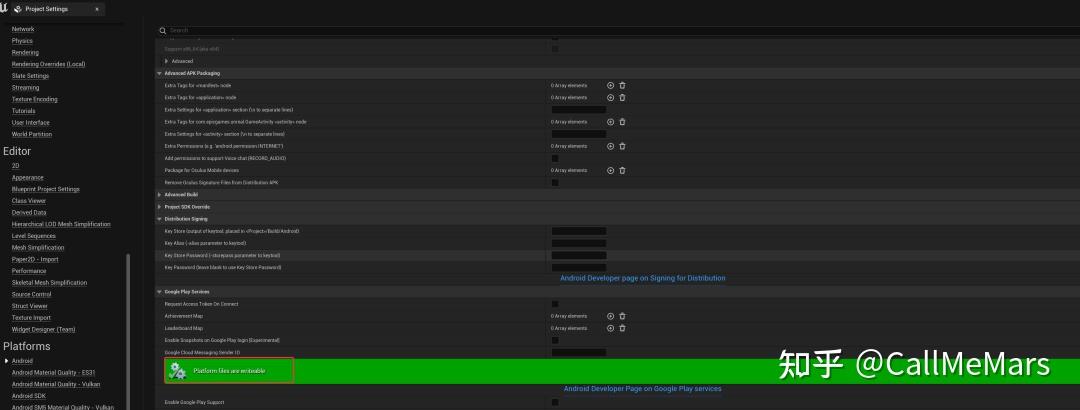
Task: Click Extra Settings for application section field
Action: click(x=579, y=110)
